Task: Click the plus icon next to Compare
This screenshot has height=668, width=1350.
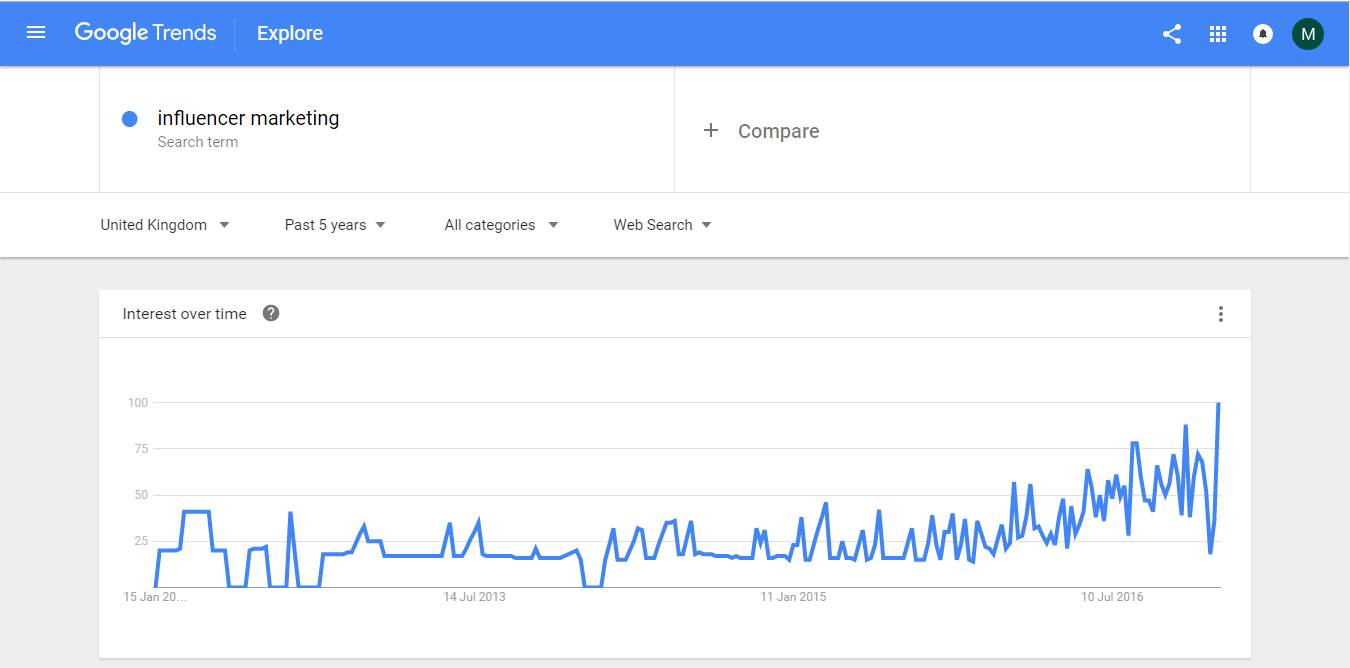Action: (711, 131)
